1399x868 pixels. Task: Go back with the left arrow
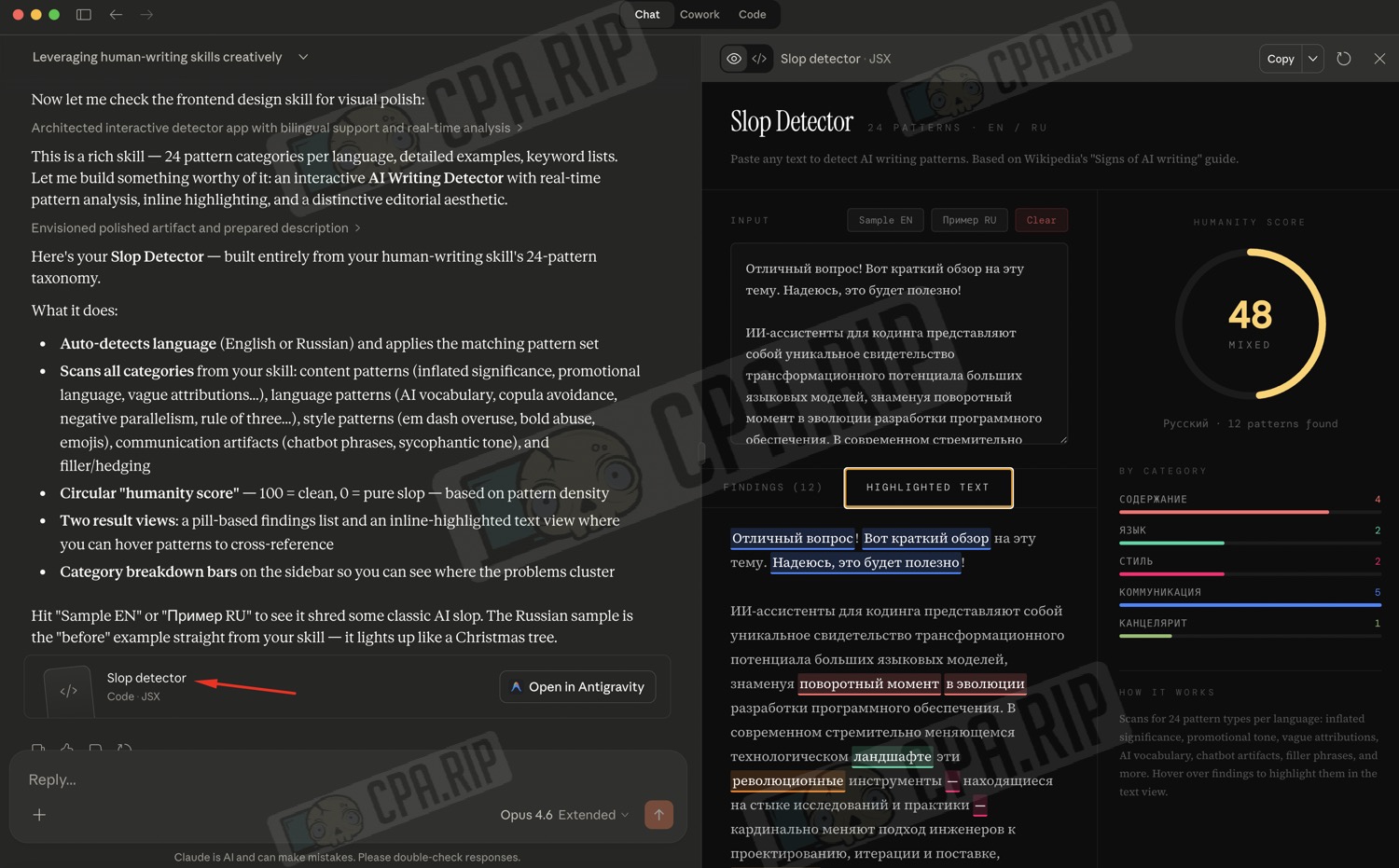click(x=116, y=15)
